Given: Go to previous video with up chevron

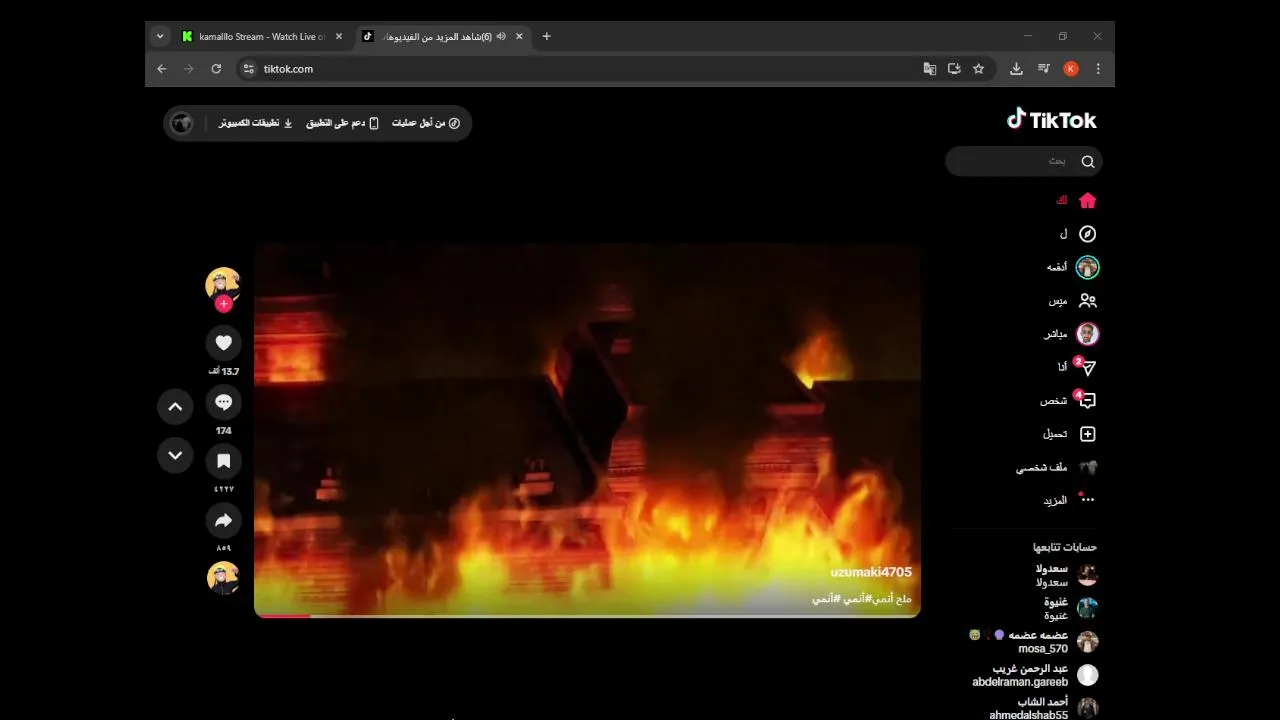Looking at the screenshot, I should (175, 407).
